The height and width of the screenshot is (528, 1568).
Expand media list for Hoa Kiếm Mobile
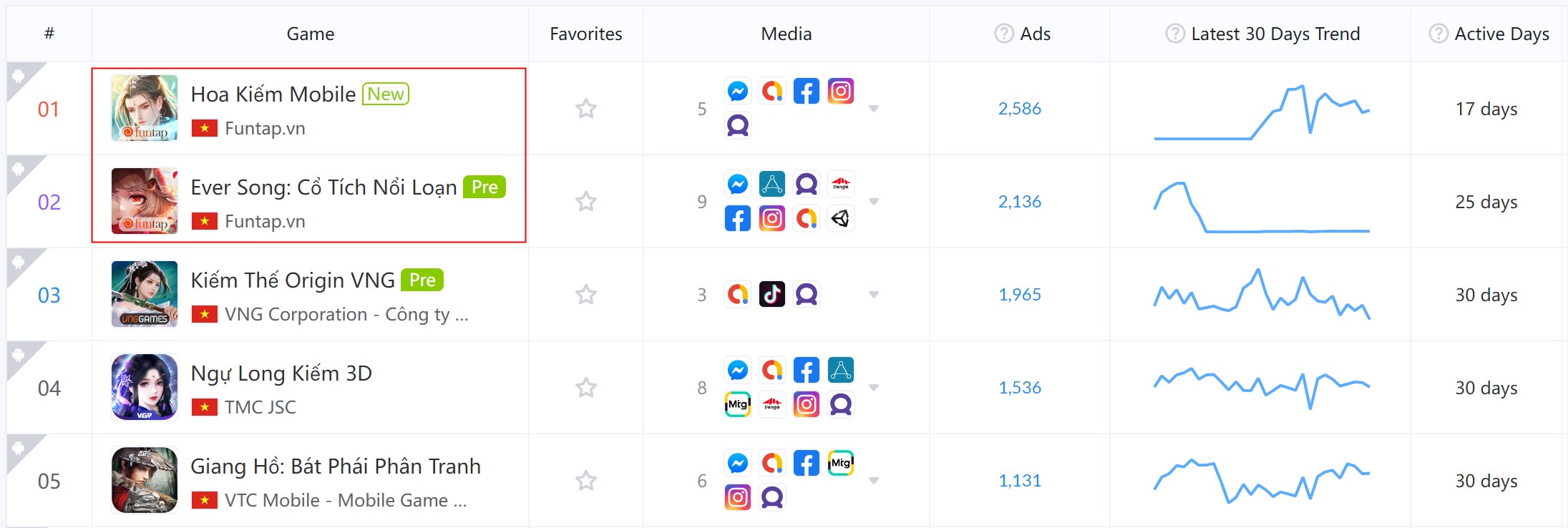click(x=874, y=109)
